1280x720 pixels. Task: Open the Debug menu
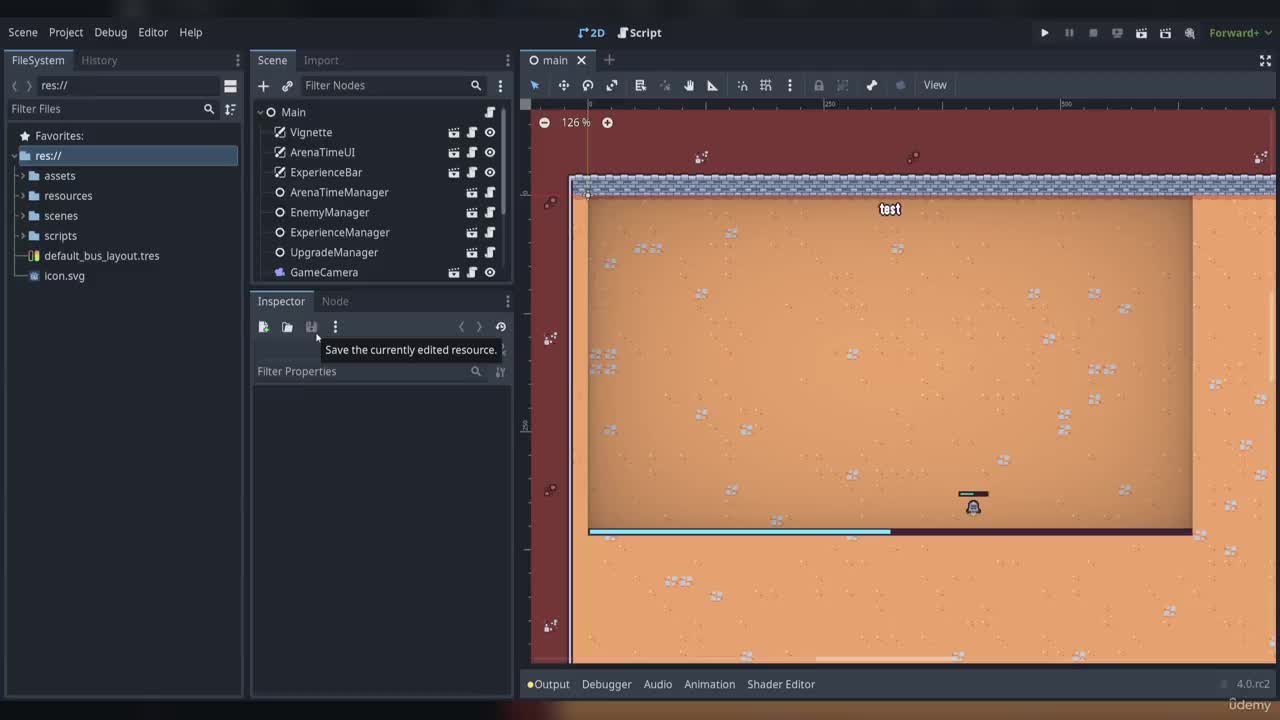point(111,32)
